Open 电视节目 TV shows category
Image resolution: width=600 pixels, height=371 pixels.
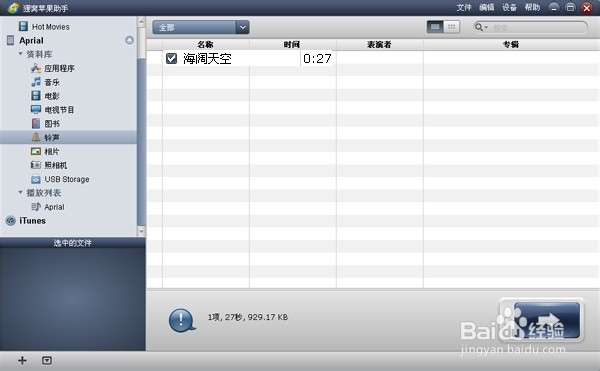[59, 110]
